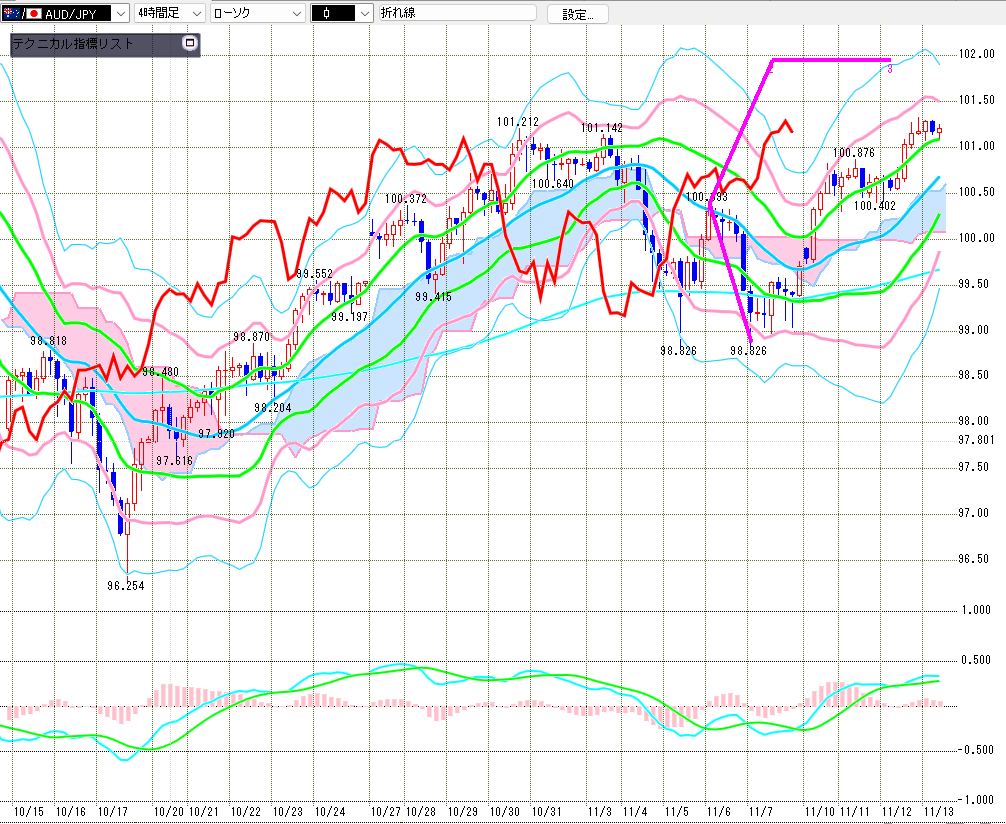Open the ローソク chart type dropdown

[296, 14]
